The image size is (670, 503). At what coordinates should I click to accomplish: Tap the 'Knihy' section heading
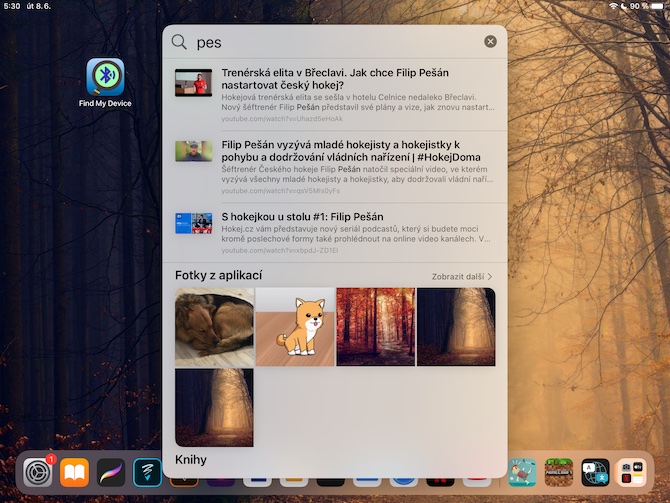coord(191,460)
